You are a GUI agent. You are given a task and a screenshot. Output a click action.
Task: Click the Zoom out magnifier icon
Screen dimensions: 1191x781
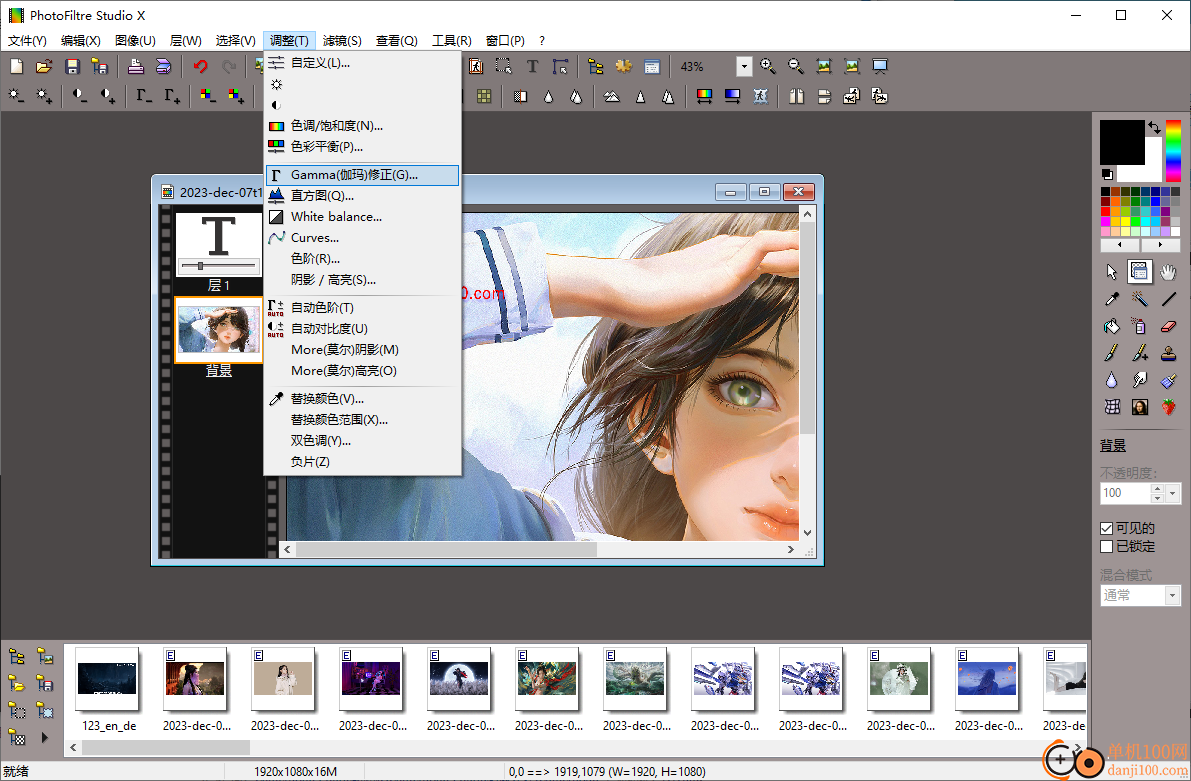click(x=795, y=67)
